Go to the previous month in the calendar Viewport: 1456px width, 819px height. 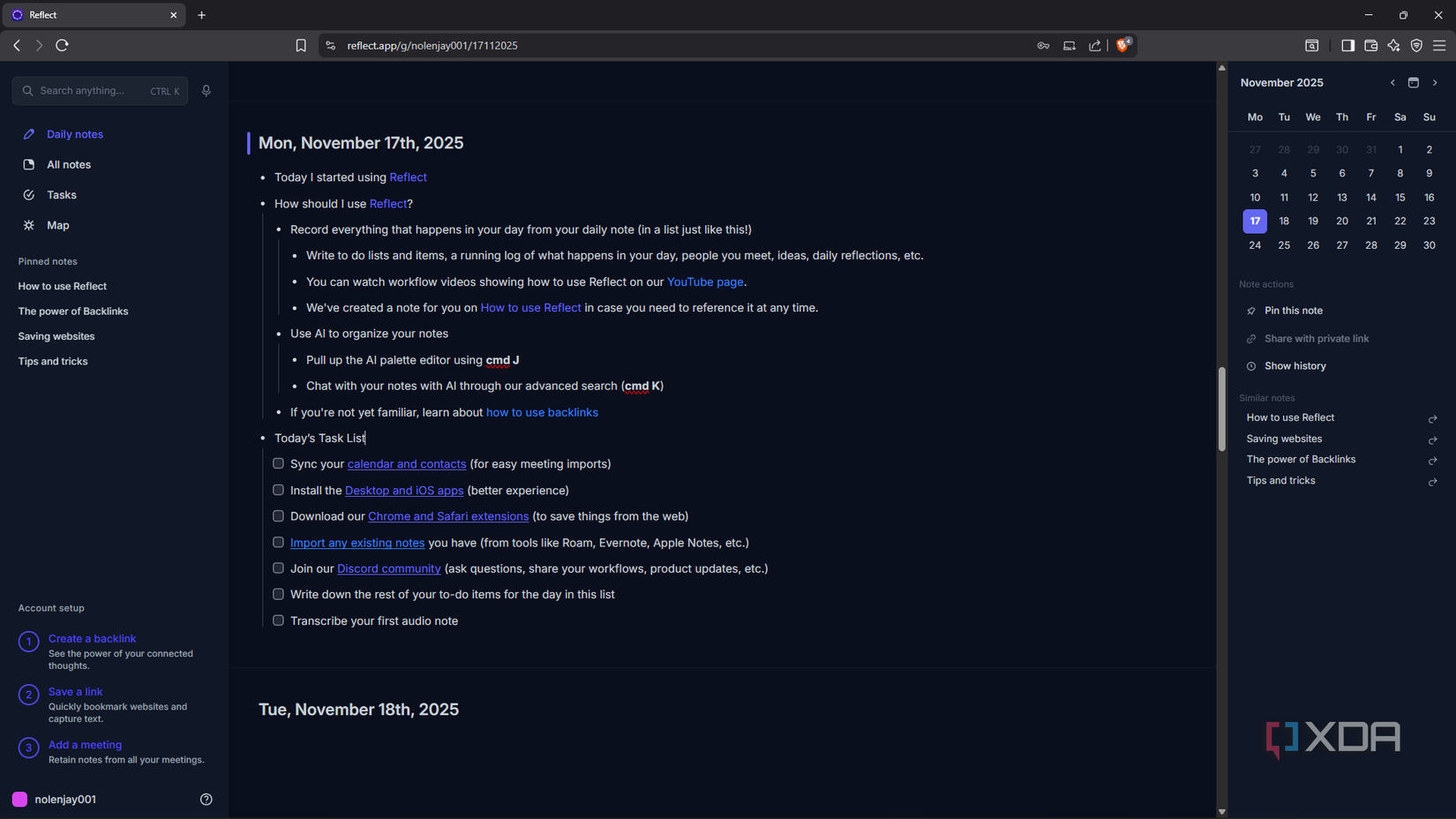tap(1392, 82)
